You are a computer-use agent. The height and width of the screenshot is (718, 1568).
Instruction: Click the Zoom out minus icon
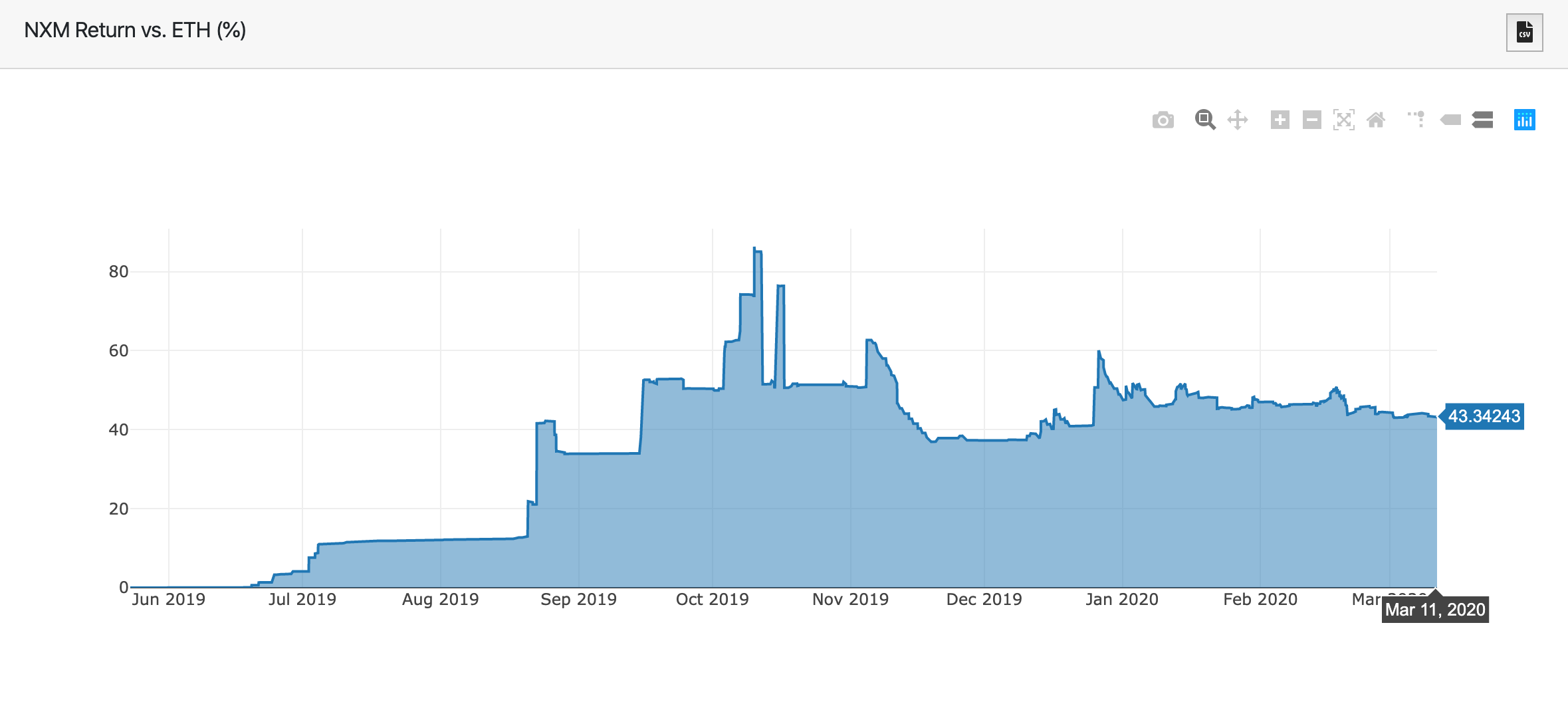coord(1311,120)
